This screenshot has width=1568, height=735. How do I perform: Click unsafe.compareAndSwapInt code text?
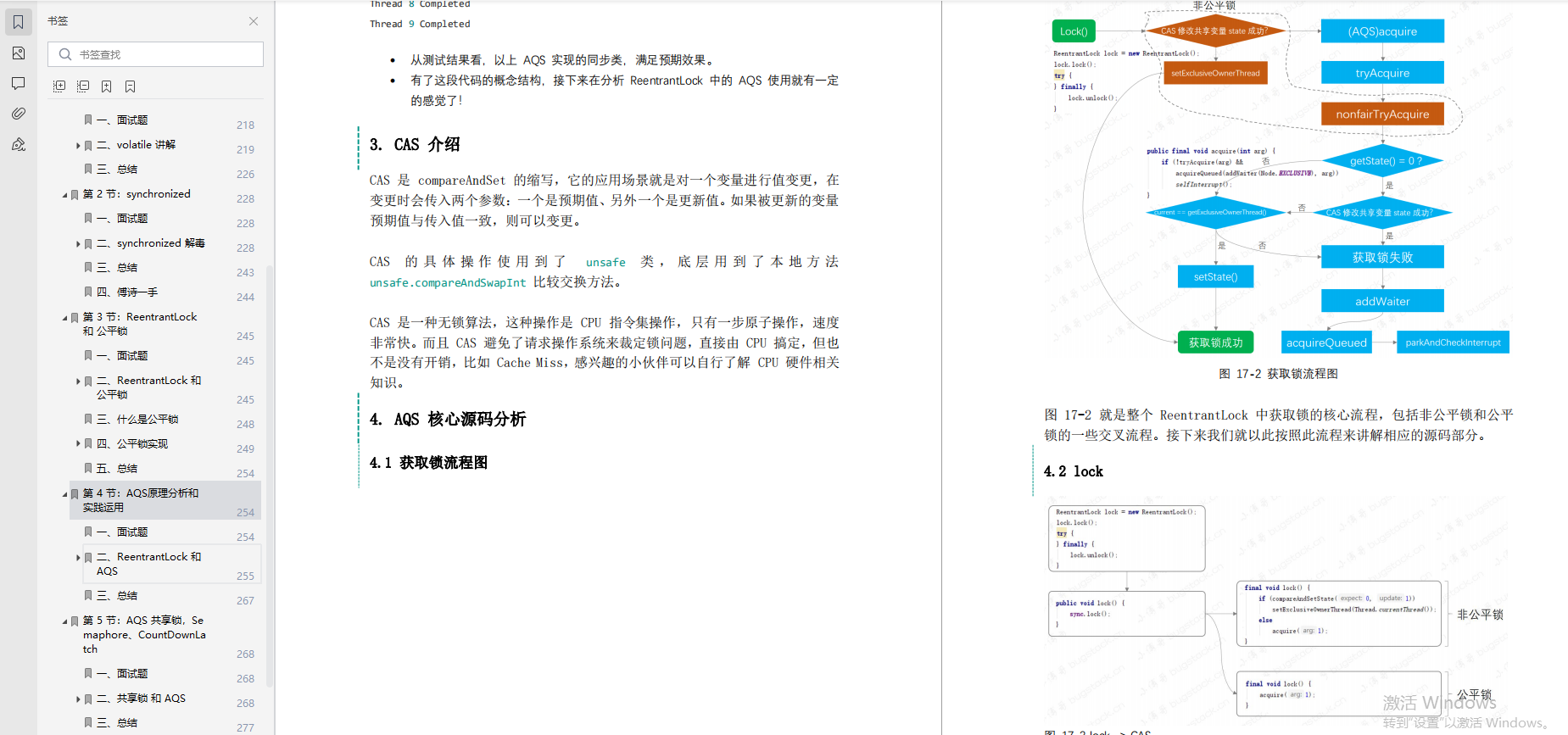[448, 282]
